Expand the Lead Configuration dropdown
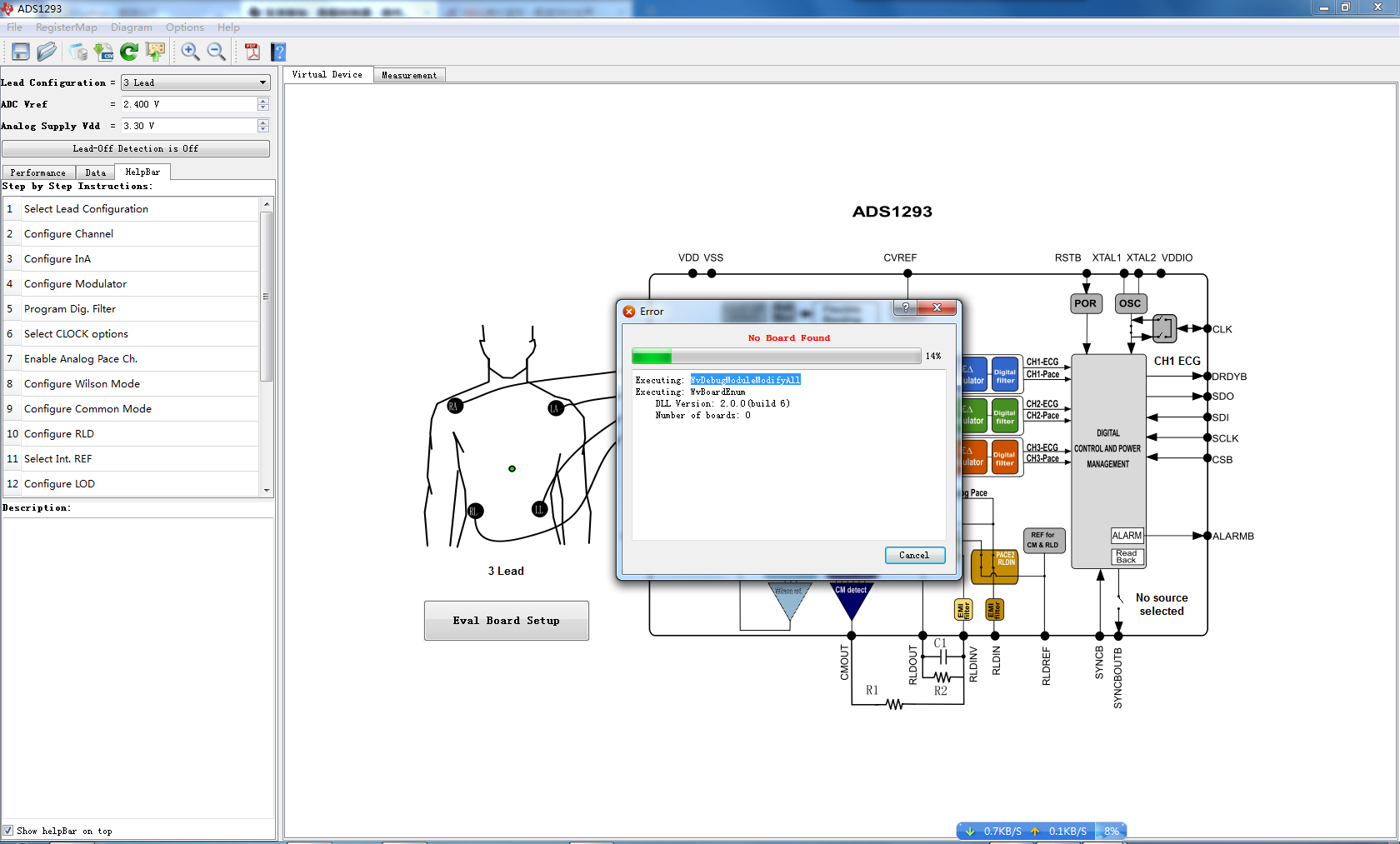 pos(262,82)
